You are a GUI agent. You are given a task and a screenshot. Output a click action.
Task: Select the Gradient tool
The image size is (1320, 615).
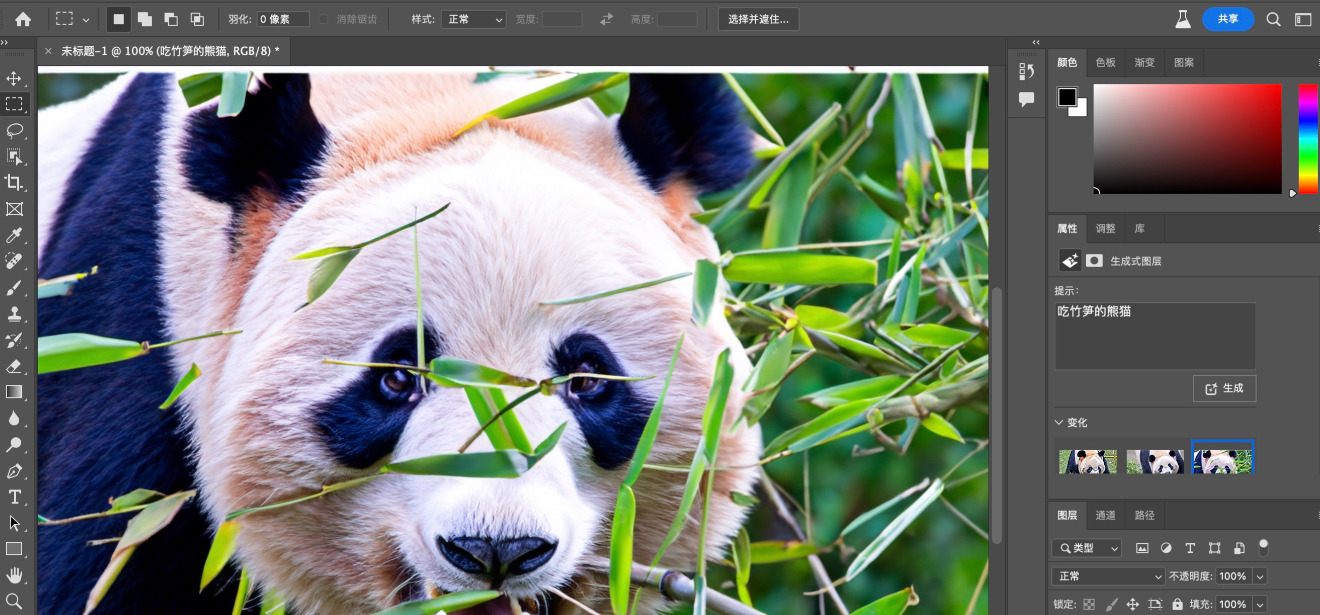(x=14, y=392)
